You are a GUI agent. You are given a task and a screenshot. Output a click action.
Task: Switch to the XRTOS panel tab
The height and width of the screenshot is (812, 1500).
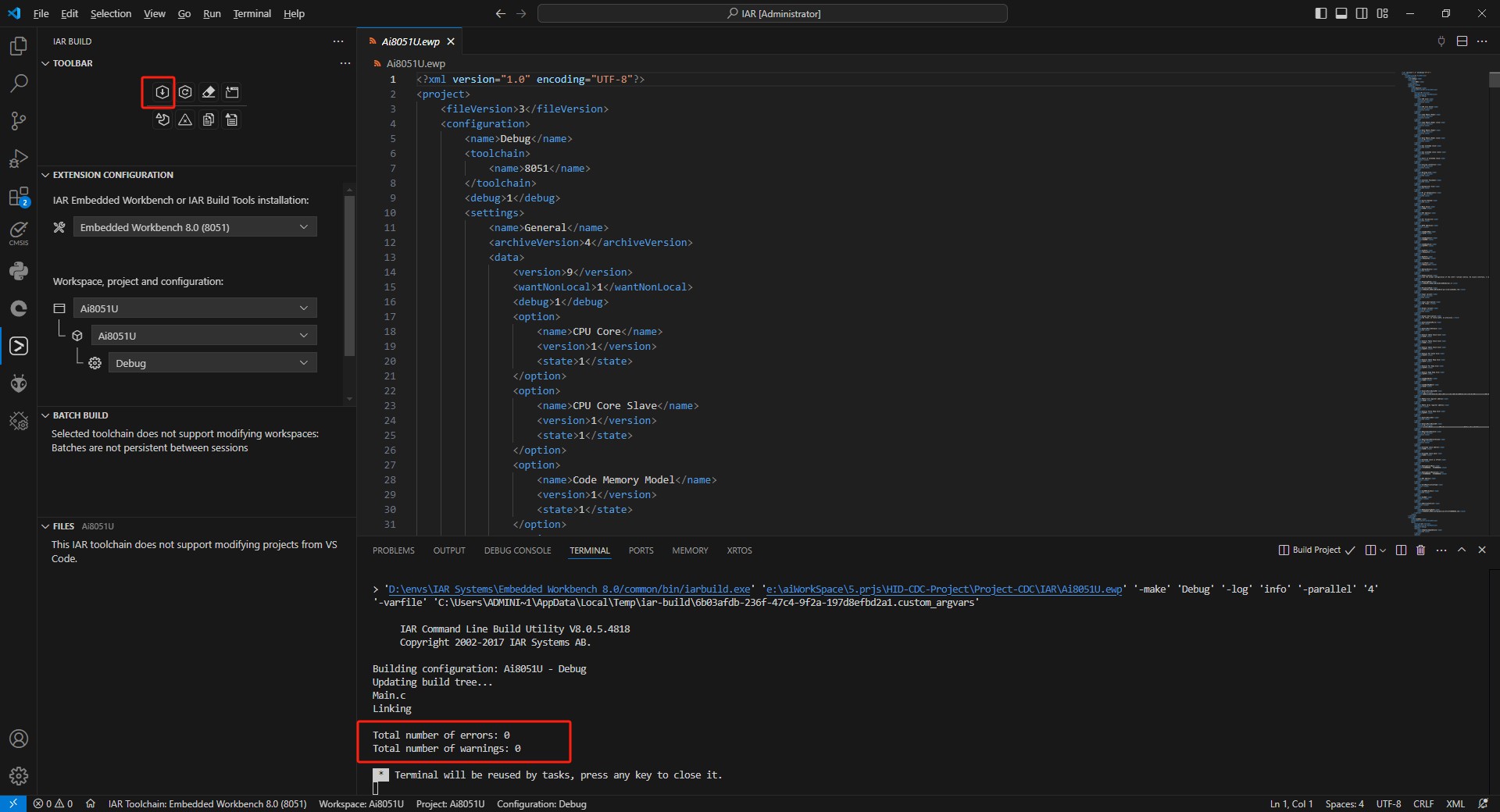click(739, 550)
